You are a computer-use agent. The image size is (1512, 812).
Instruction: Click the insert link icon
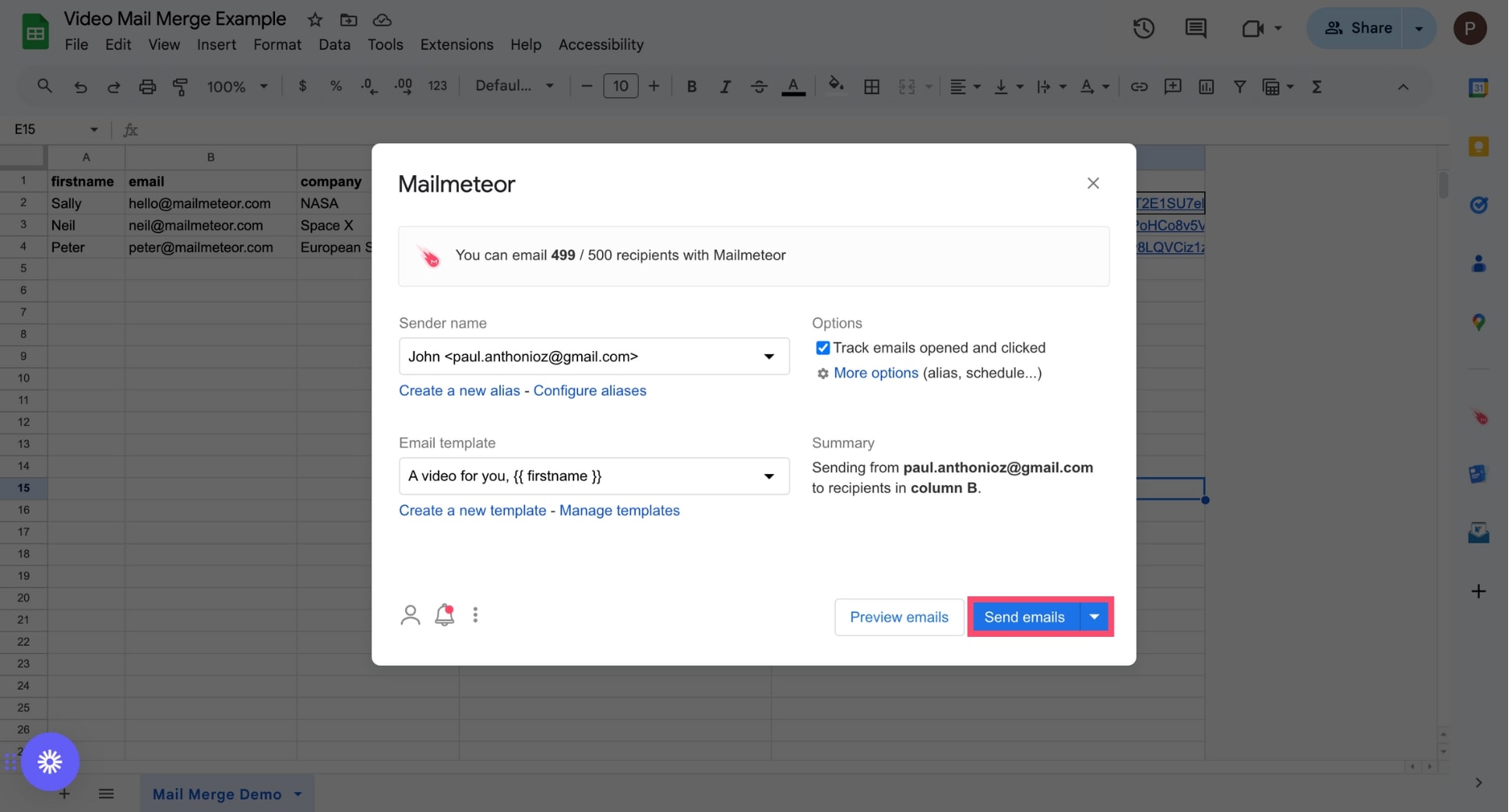coord(1139,86)
